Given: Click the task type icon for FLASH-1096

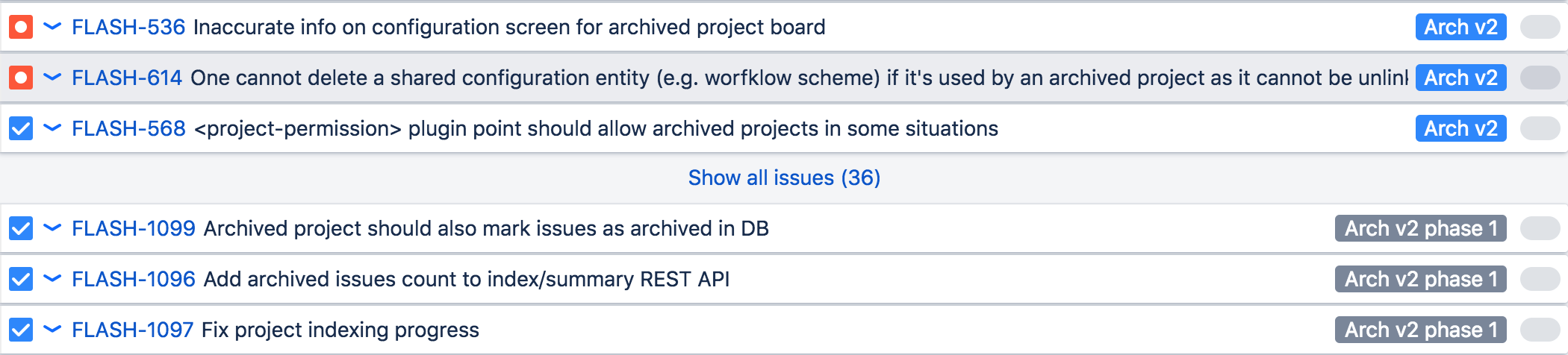Looking at the screenshot, I should coord(21,279).
